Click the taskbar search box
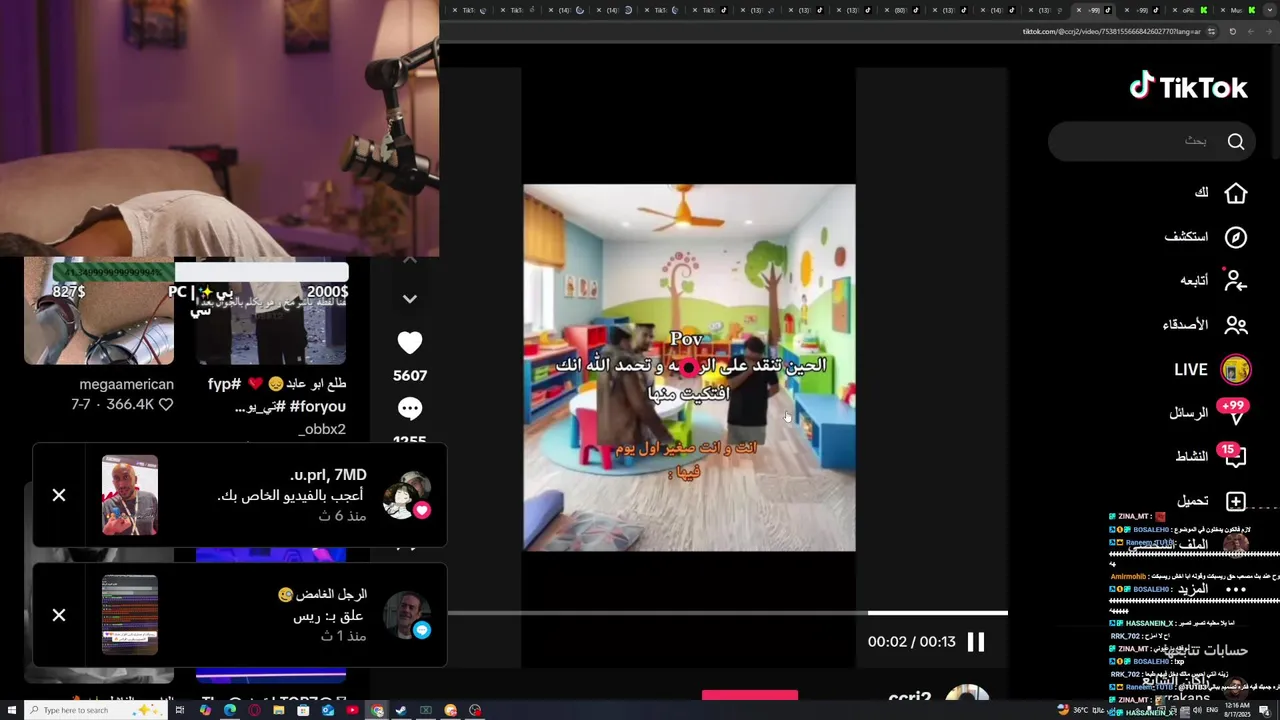1280x720 pixels. point(96,710)
